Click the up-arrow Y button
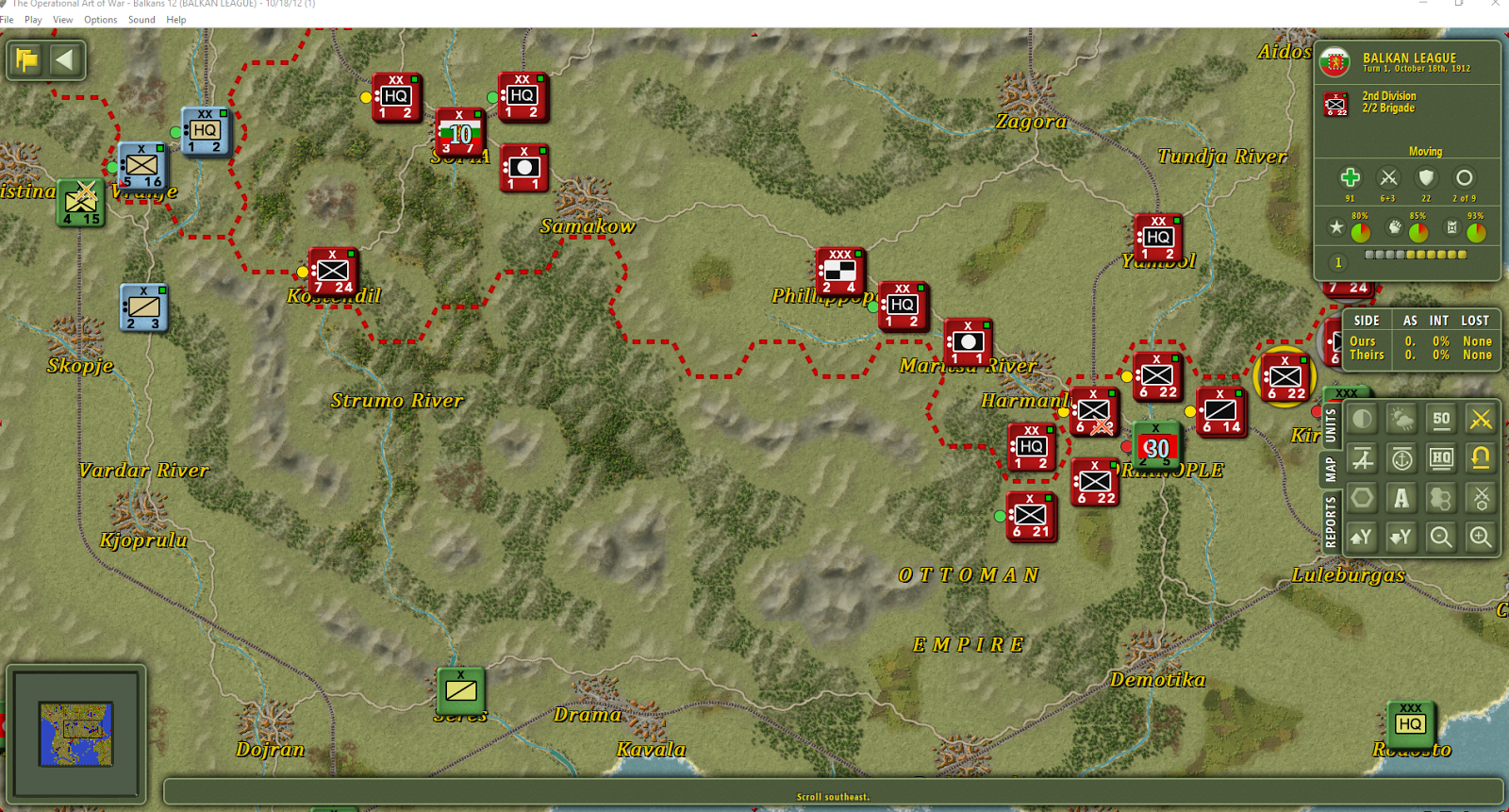Viewport: 1509px width, 812px height. (1362, 538)
